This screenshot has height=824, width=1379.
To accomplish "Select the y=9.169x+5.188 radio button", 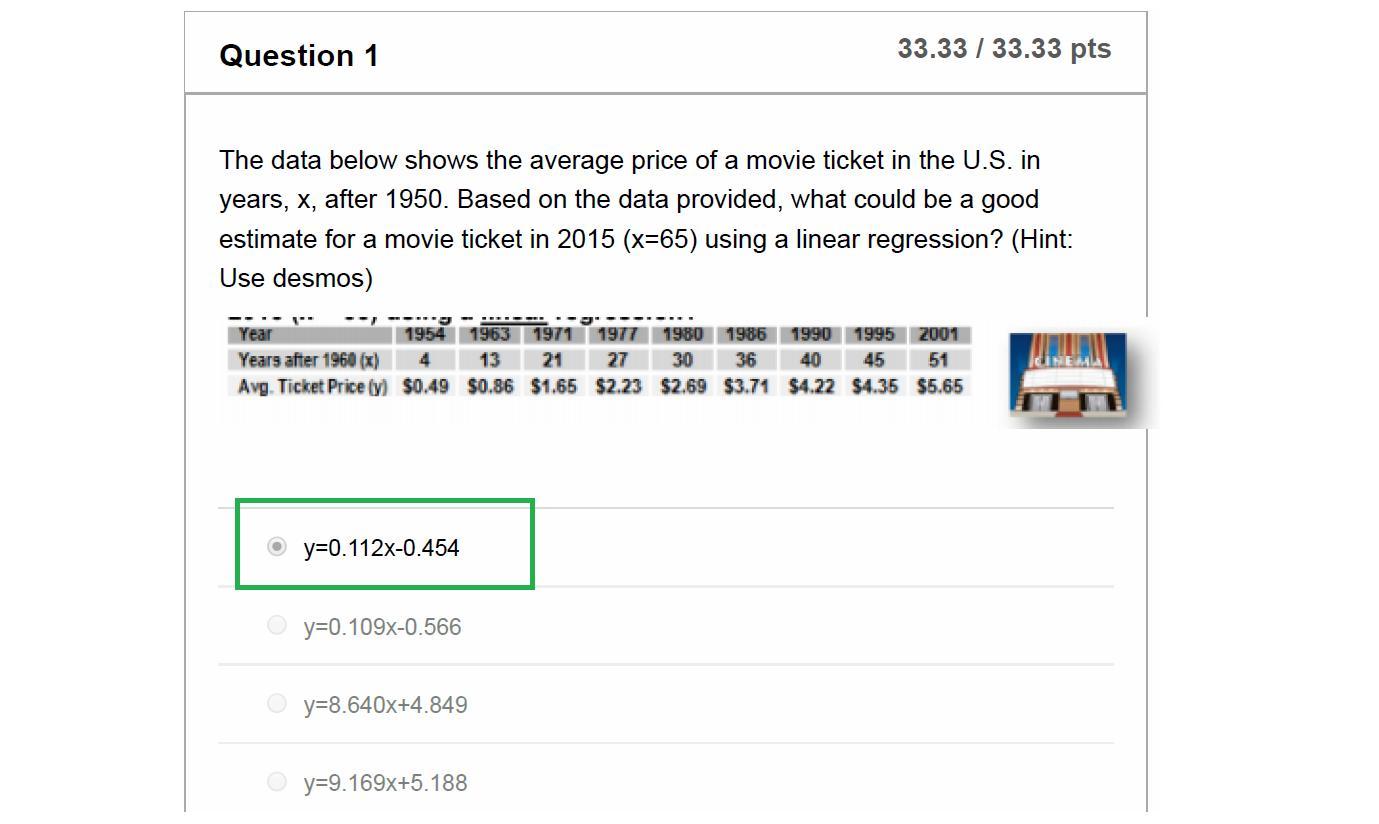I will 277,781.
